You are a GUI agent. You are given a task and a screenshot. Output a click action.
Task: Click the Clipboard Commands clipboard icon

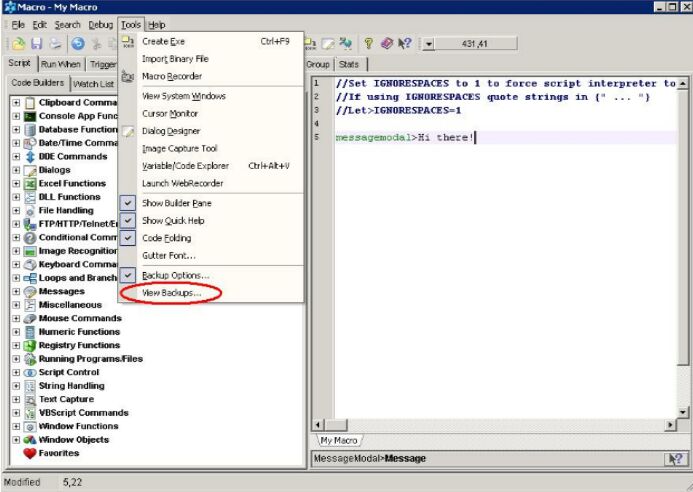[30, 102]
